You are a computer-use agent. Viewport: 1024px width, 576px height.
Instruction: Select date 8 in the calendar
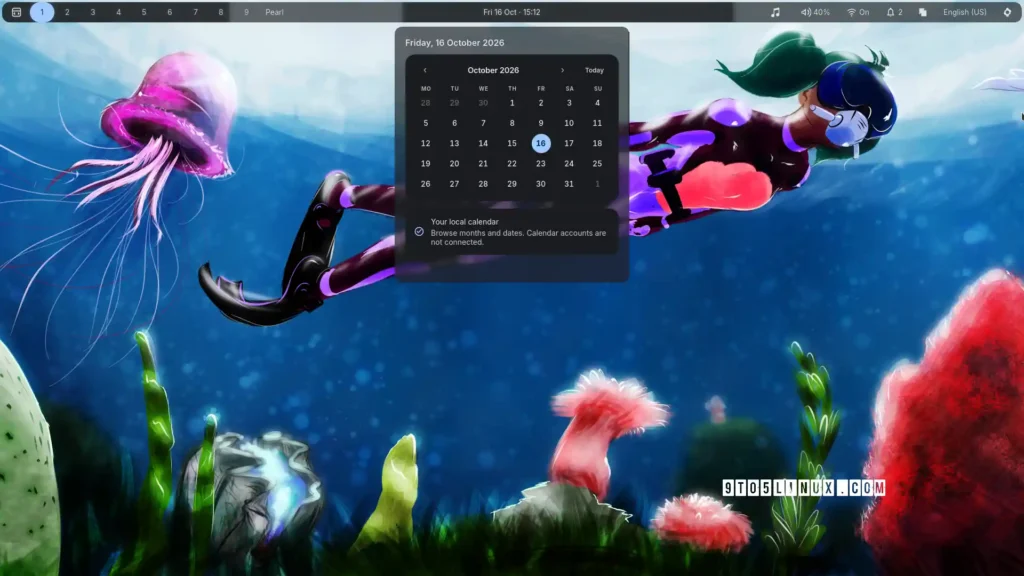pyautogui.click(x=512, y=123)
